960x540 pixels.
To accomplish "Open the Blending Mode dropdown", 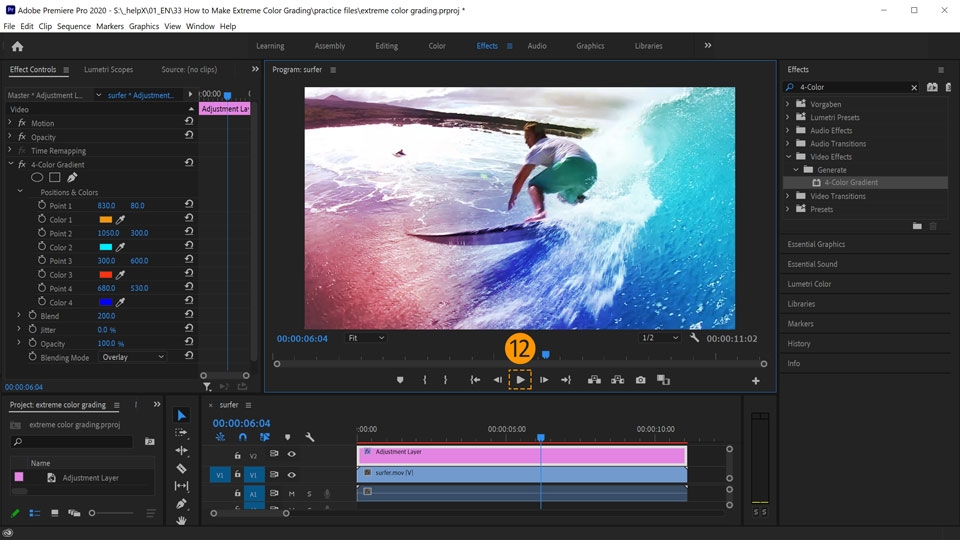I will 132,357.
